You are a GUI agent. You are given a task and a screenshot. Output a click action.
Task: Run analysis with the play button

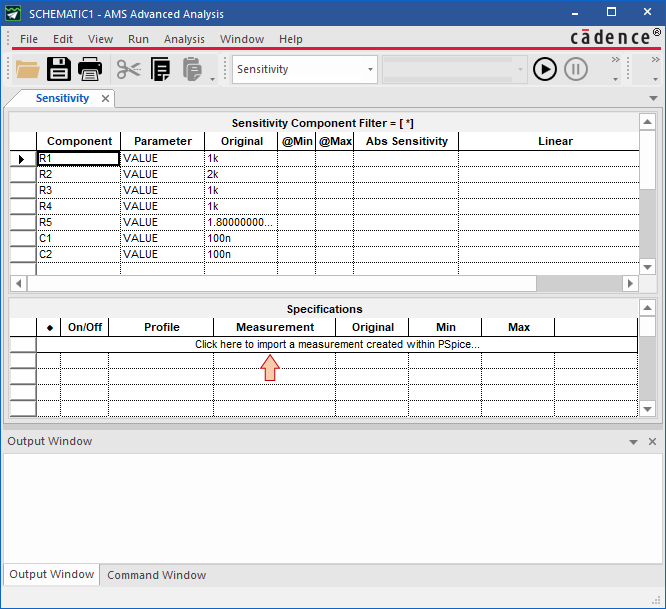[x=545, y=69]
